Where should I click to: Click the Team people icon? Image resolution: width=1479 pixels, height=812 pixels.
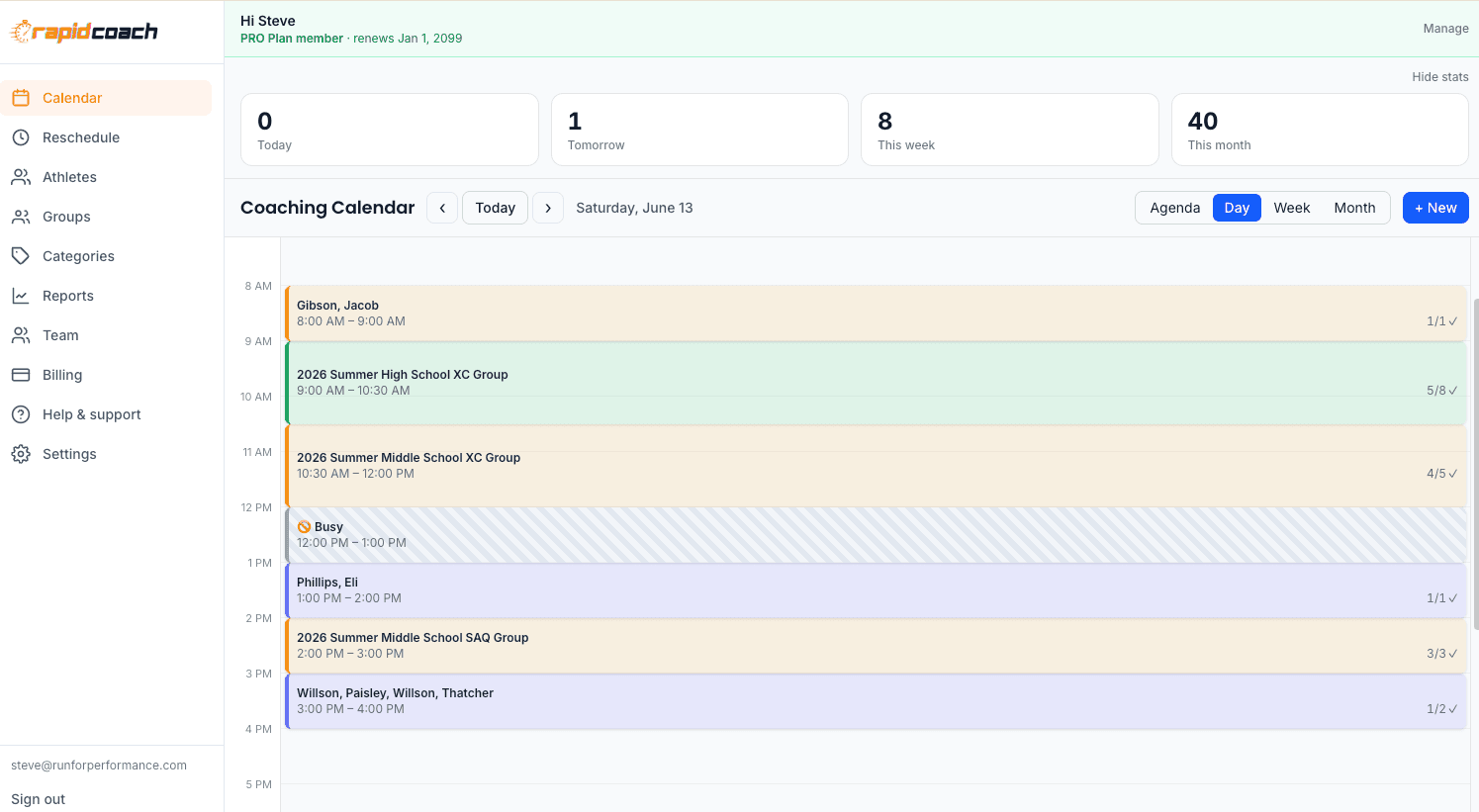pos(21,335)
